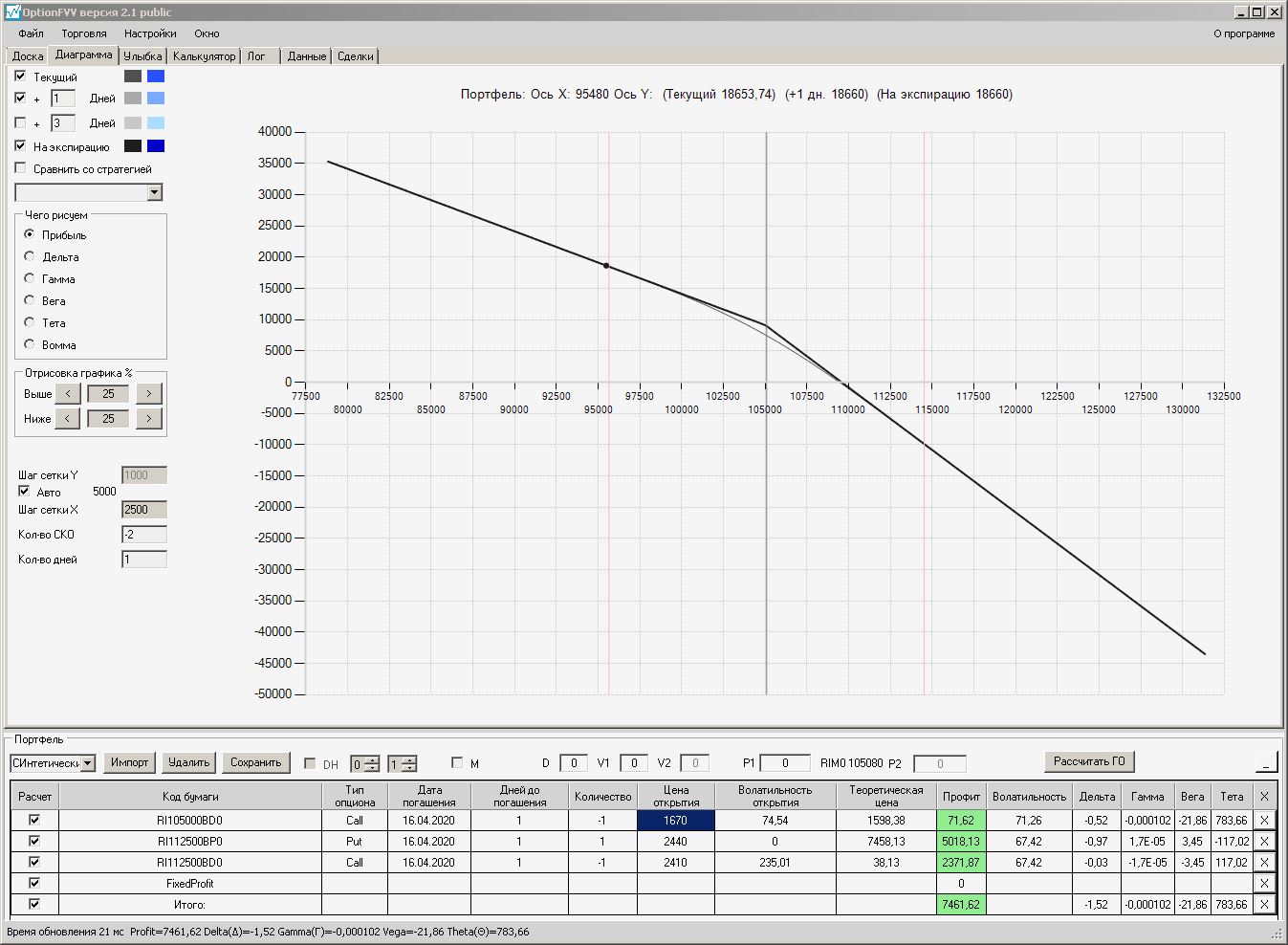Viewport: 1288px width, 945px height.
Task: Switch to the Улыбка tab
Action: (x=143, y=56)
